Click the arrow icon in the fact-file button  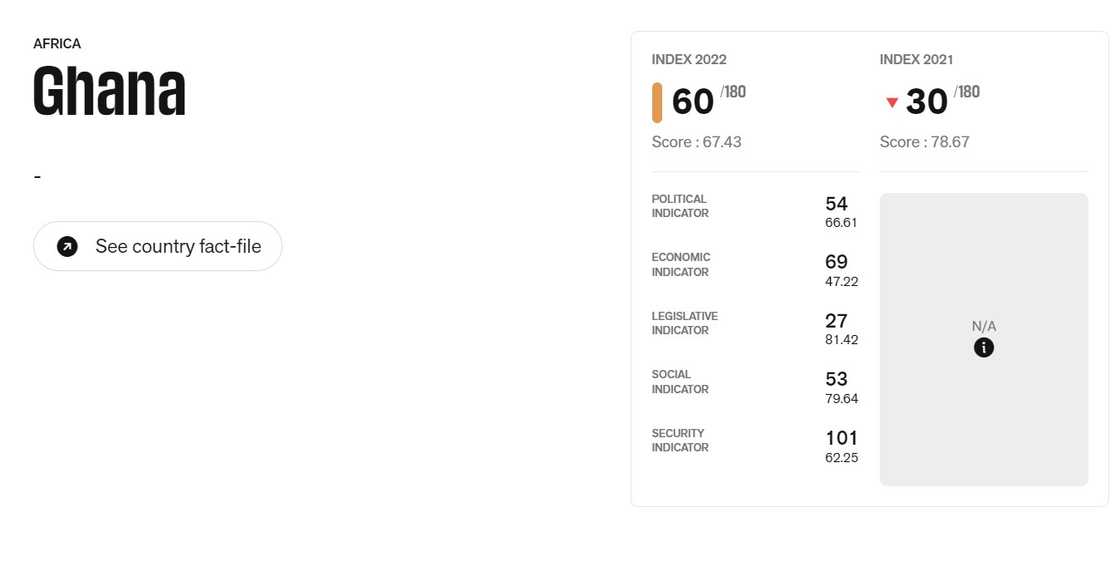point(67,246)
